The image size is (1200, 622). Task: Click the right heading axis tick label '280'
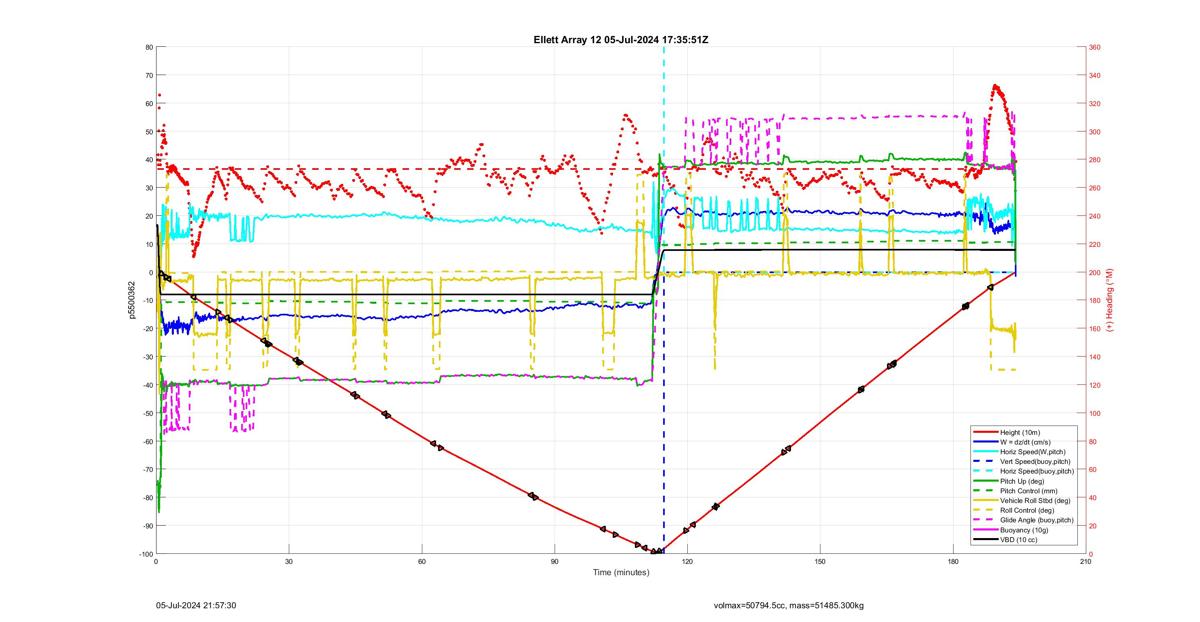(x=1095, y=160)
